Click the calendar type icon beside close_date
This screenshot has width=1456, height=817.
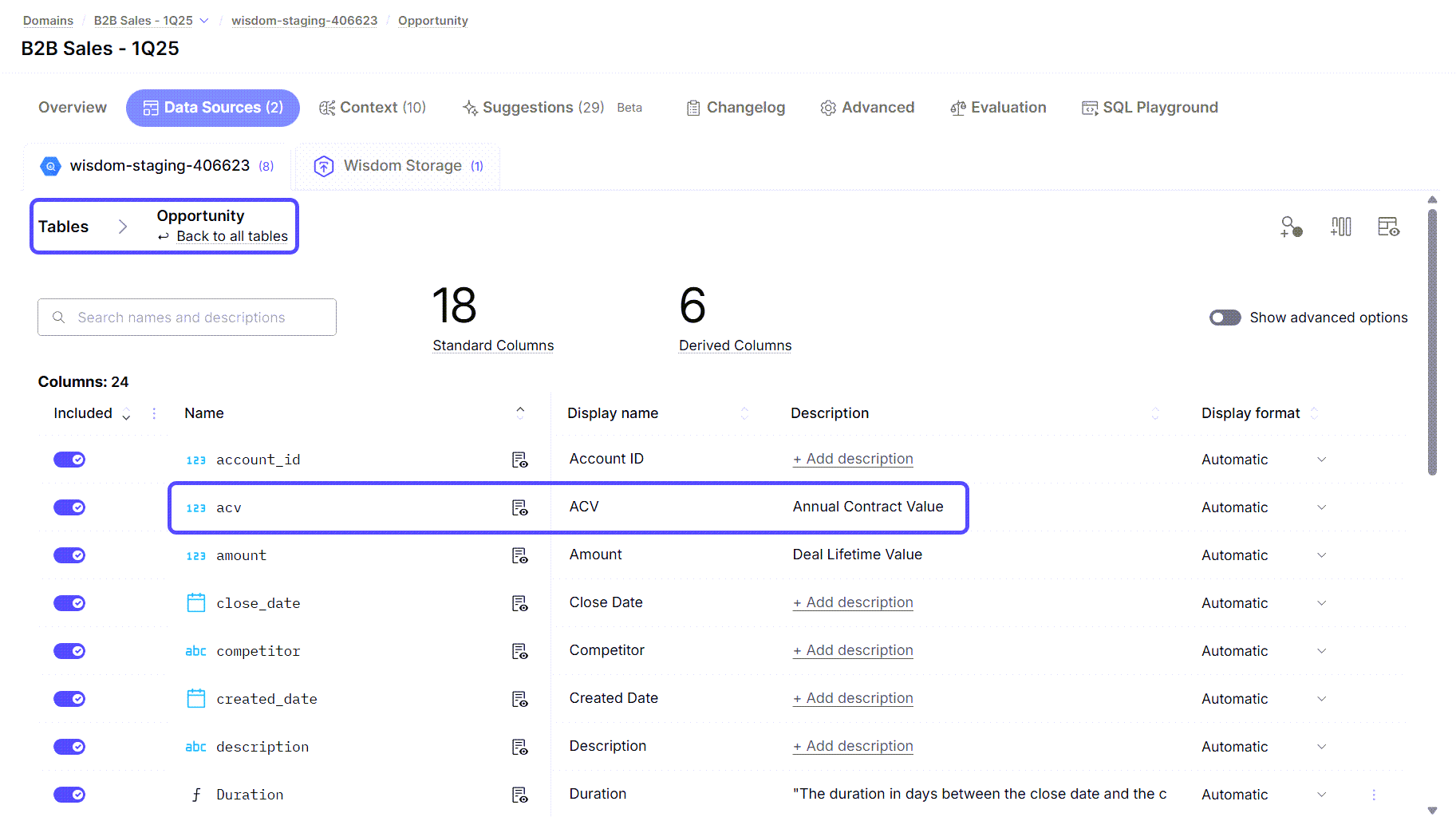pos(195,602)
